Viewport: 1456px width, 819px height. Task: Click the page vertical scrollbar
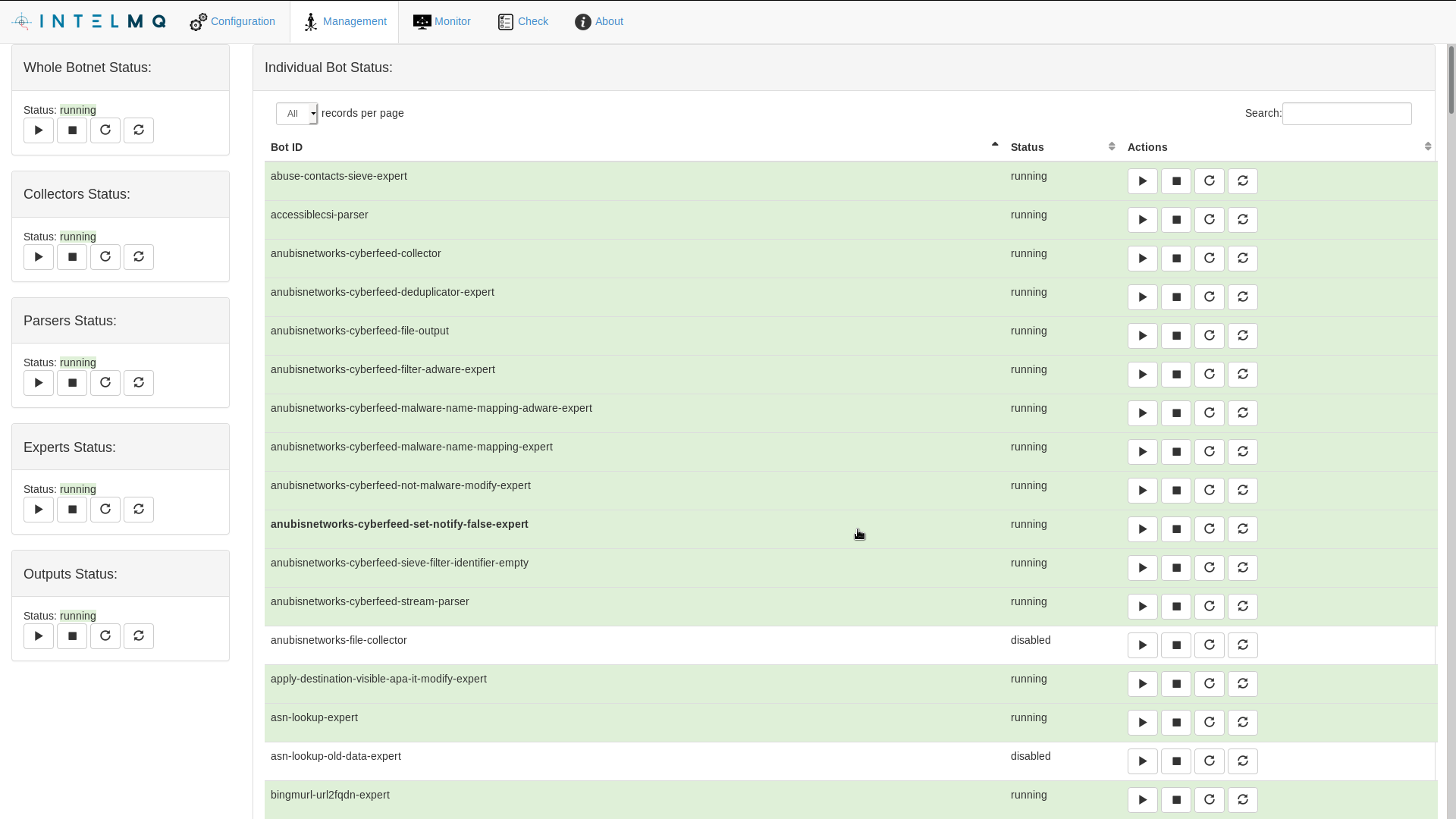pos(1451,80)
